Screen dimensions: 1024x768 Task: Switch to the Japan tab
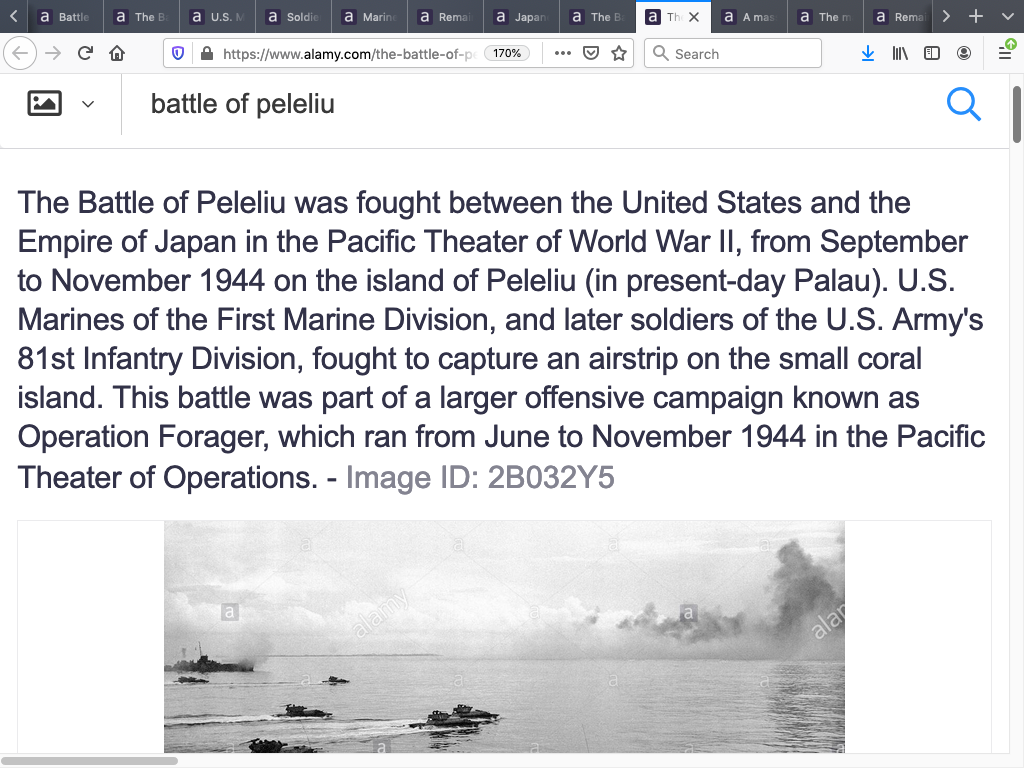pos(520,17)
